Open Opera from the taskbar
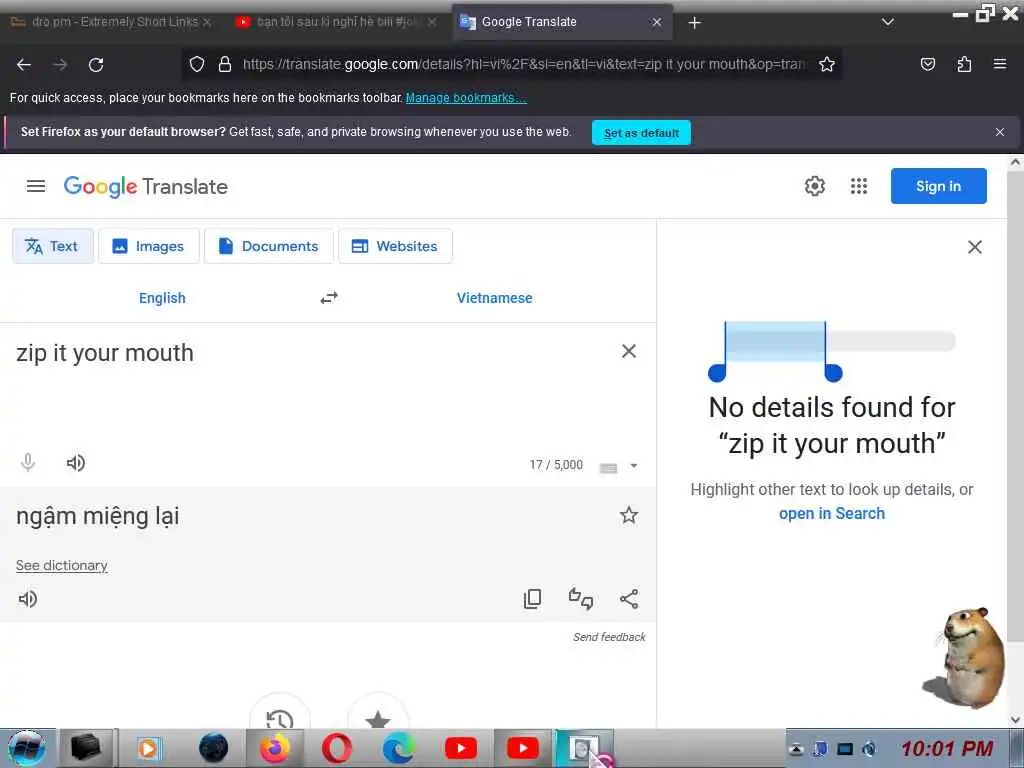 337,748
